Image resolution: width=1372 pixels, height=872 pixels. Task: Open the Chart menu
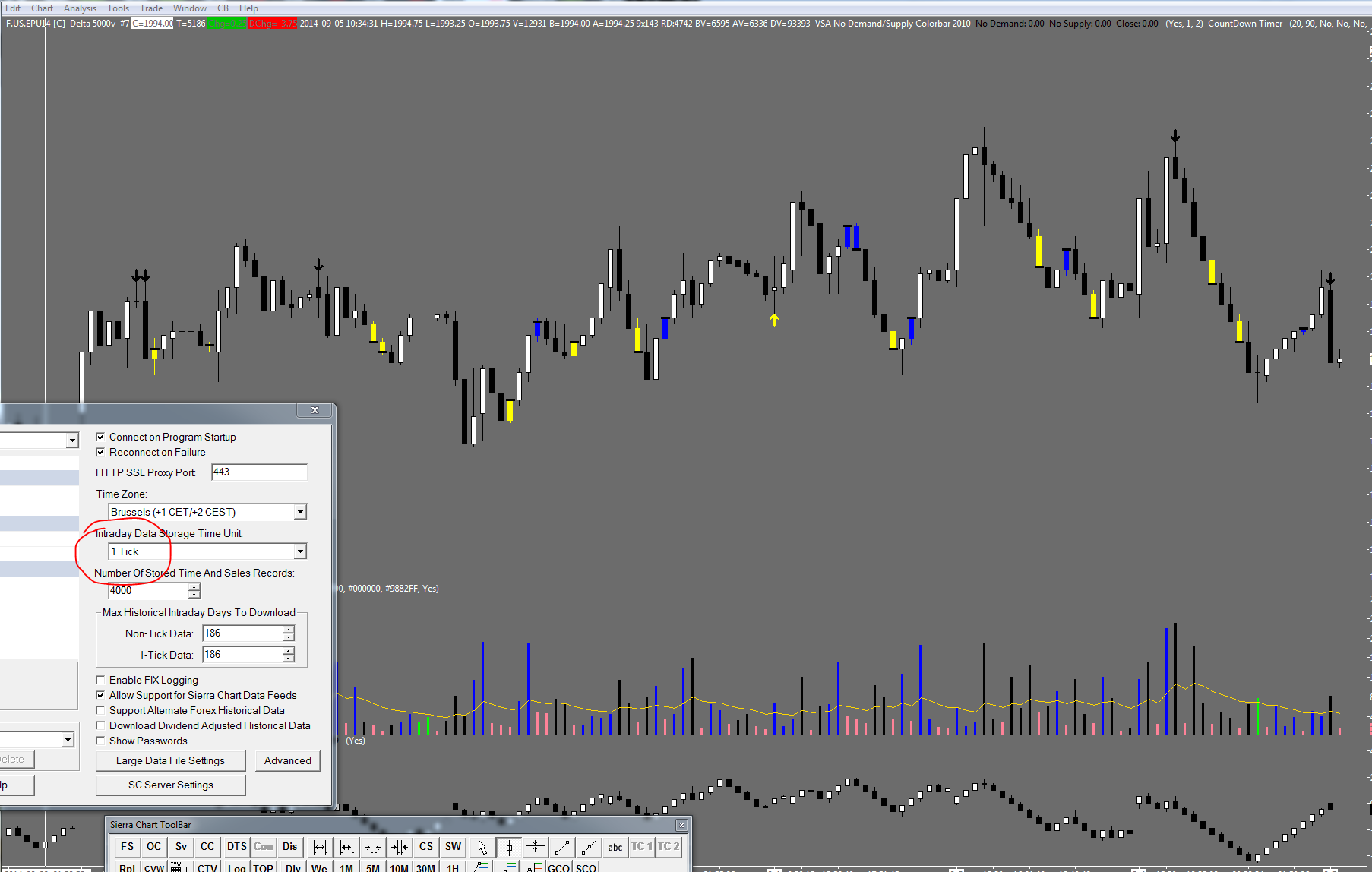tap(42, 8)
